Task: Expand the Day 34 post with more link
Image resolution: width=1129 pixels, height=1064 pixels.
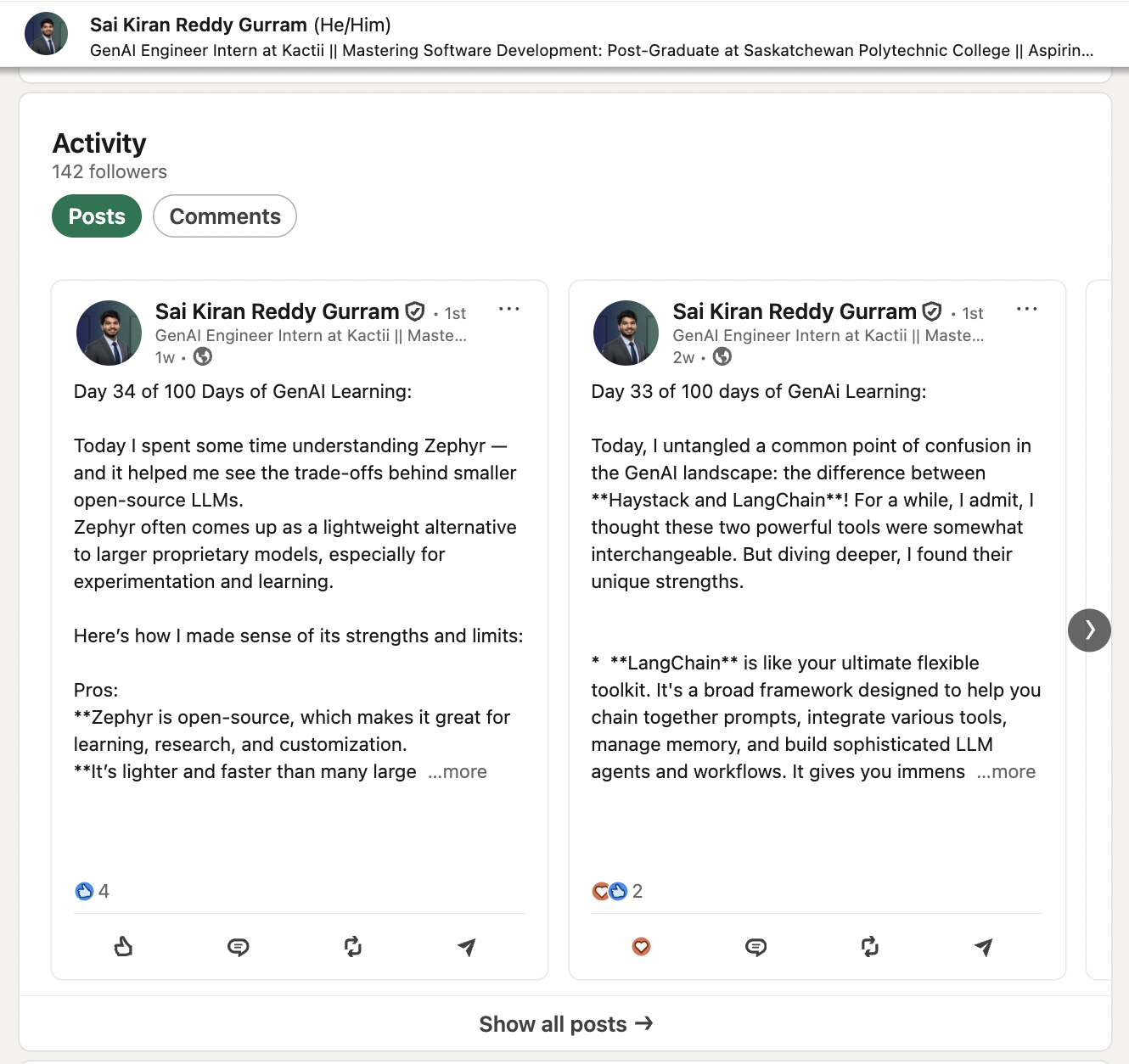Action: coord(458,772)
